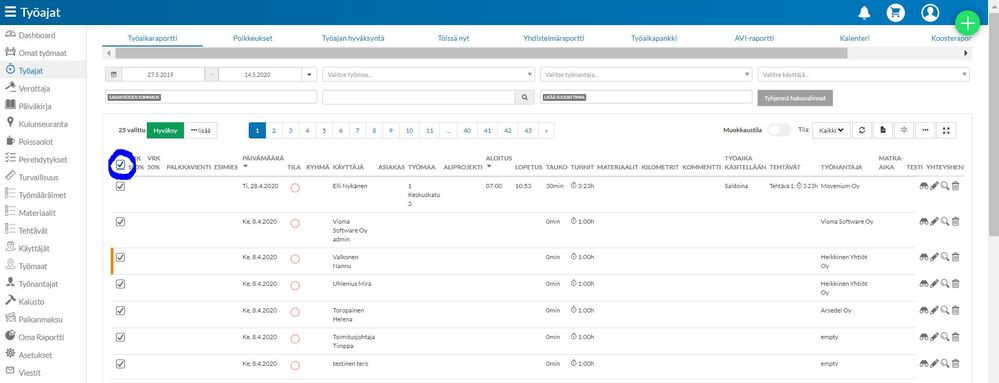The width and height of the screenshot is (999, 383).
Task: Click magnifier icon in Toropainen Helena row
Action: (x=945, y=310)
